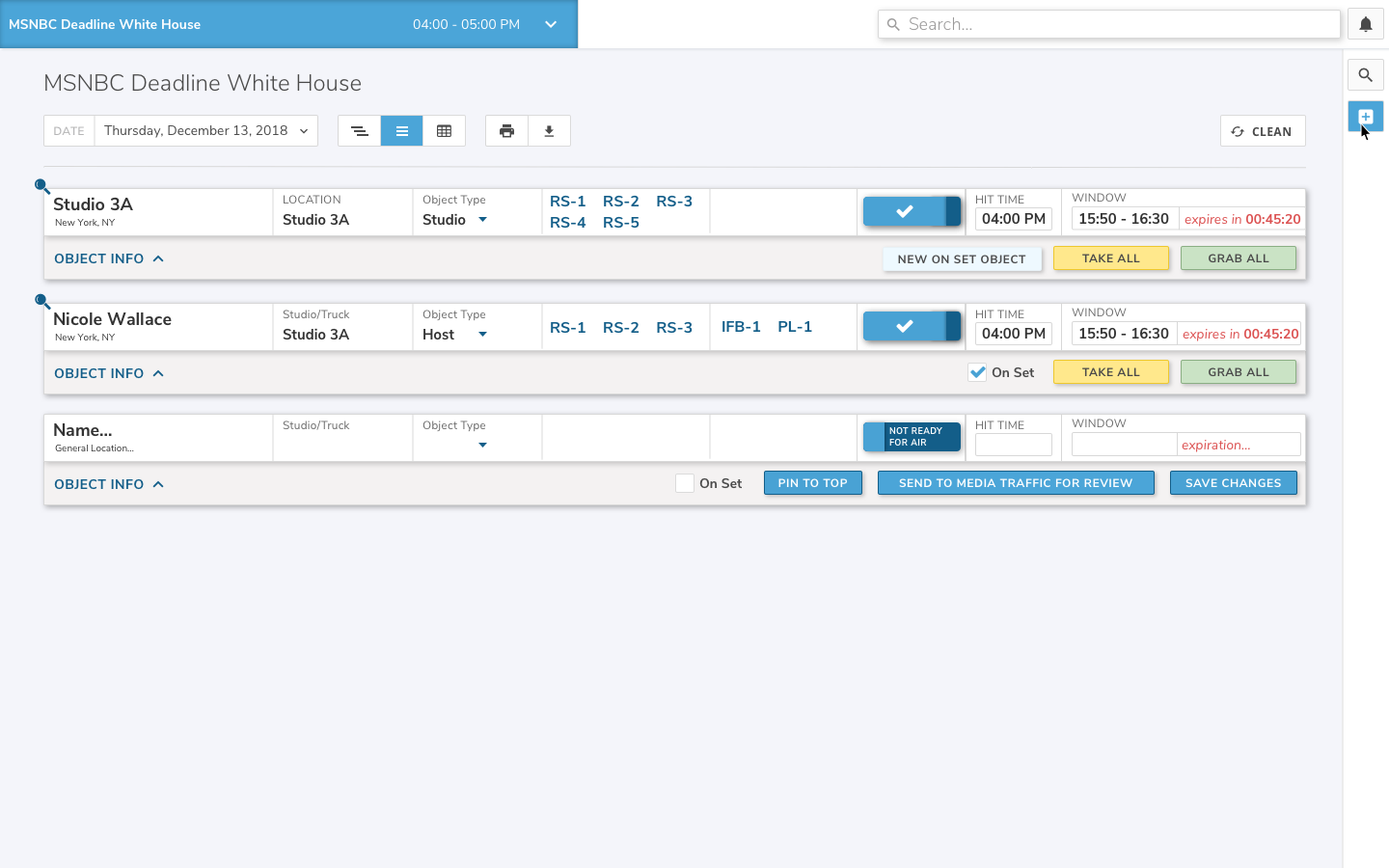Open the date dropdown Thursday, December 13, 2018
Screen dimensions: 1389x868
[205, 131]
